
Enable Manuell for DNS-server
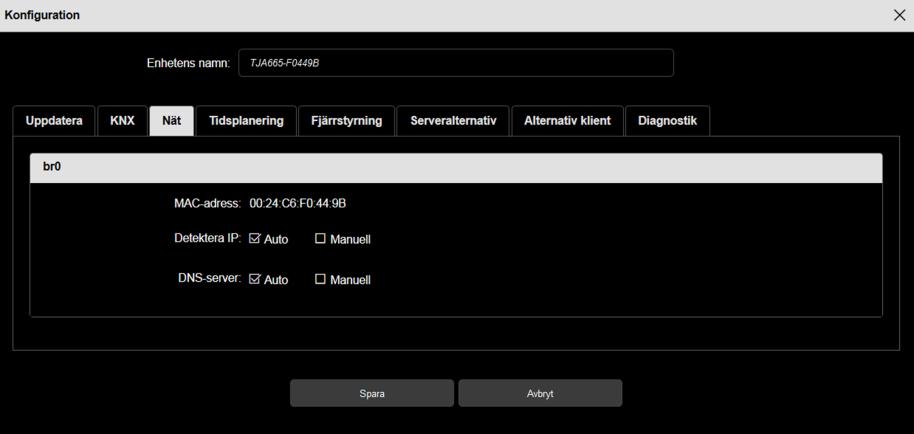pos(320,279)
